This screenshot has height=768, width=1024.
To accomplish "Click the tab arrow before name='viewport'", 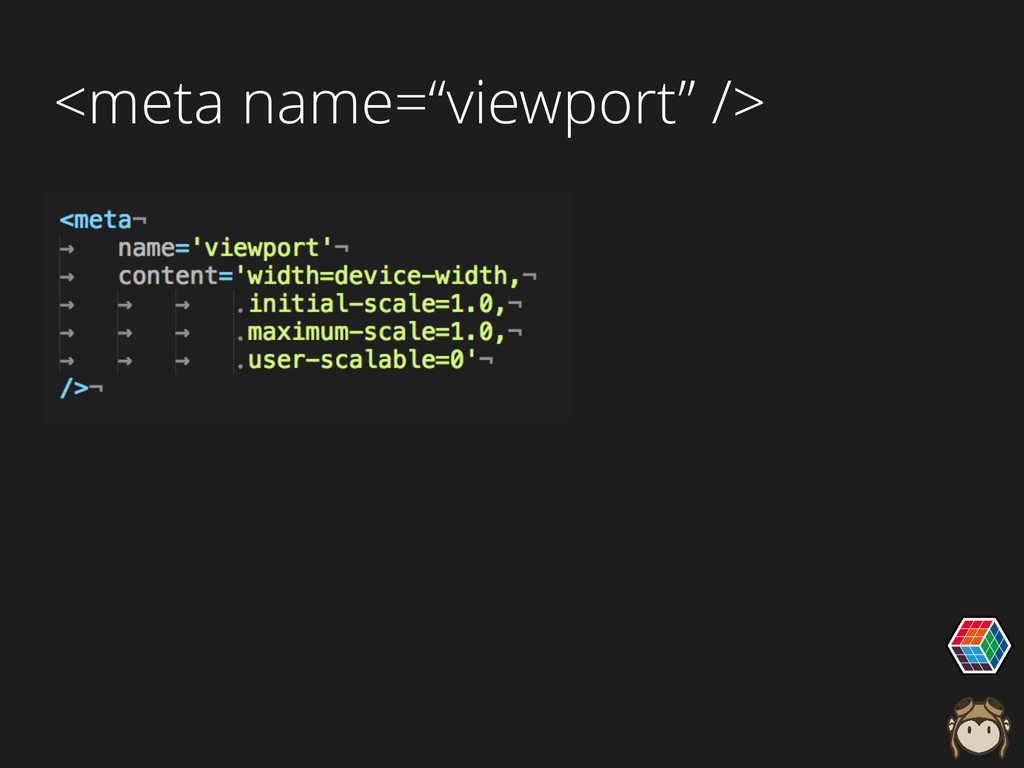I will [x=68, y=247].
